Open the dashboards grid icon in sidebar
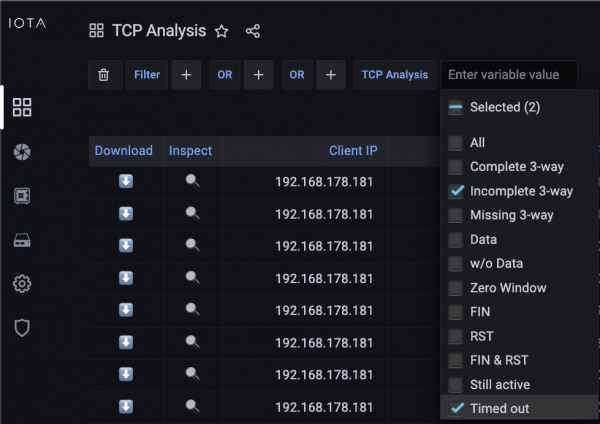 22,108
